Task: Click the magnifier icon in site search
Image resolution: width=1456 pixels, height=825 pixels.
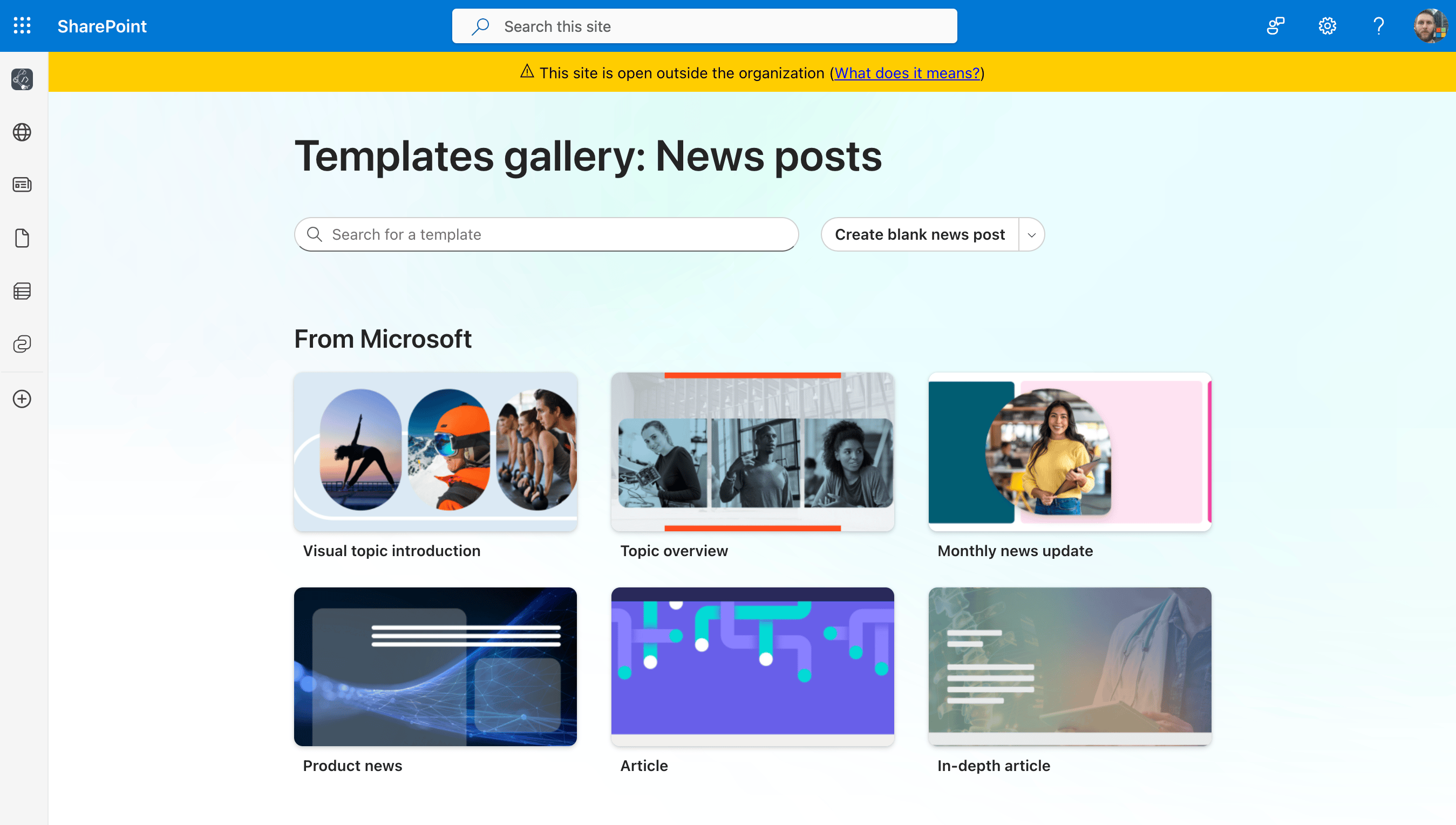Action: pos(480,26)
